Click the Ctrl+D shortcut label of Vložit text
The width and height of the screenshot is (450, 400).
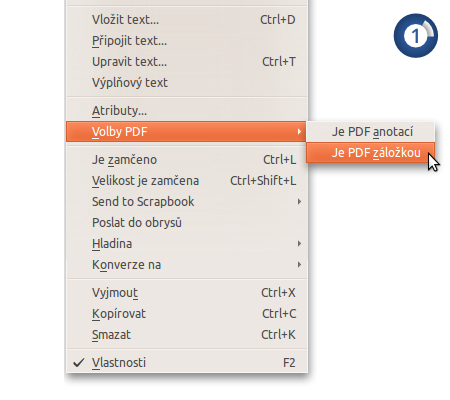[278, 20]
